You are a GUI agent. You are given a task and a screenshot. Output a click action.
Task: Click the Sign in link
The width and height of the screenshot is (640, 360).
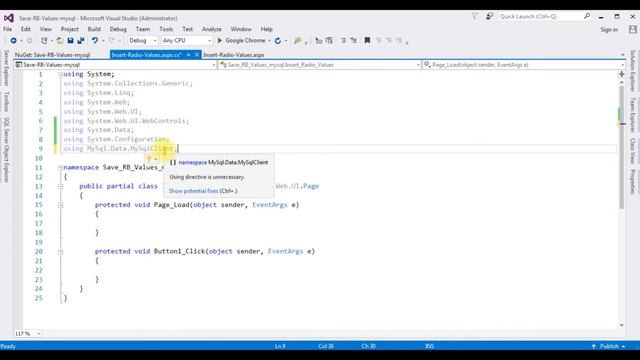click(x=609, y=29)
